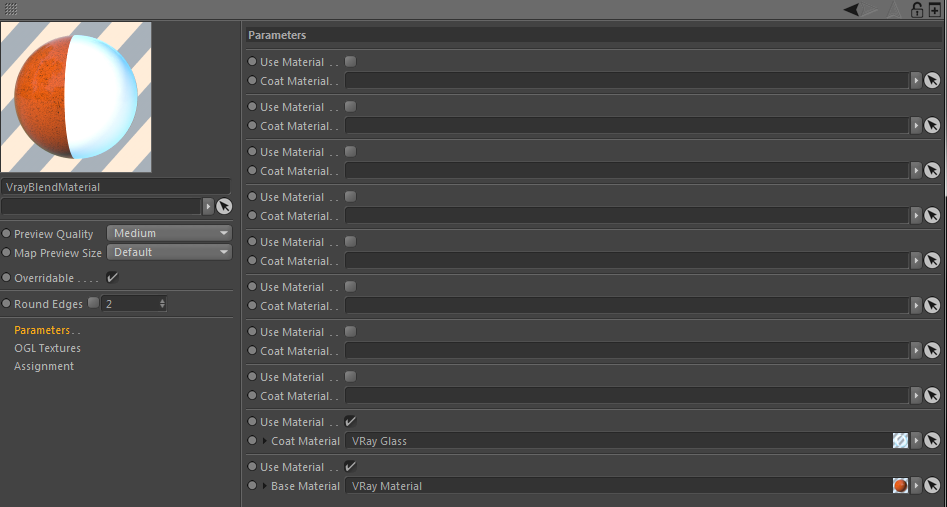This screenshot has height=507, width=947.
Task: Enable the Round Edges checkbox
Action: (93, 303)
